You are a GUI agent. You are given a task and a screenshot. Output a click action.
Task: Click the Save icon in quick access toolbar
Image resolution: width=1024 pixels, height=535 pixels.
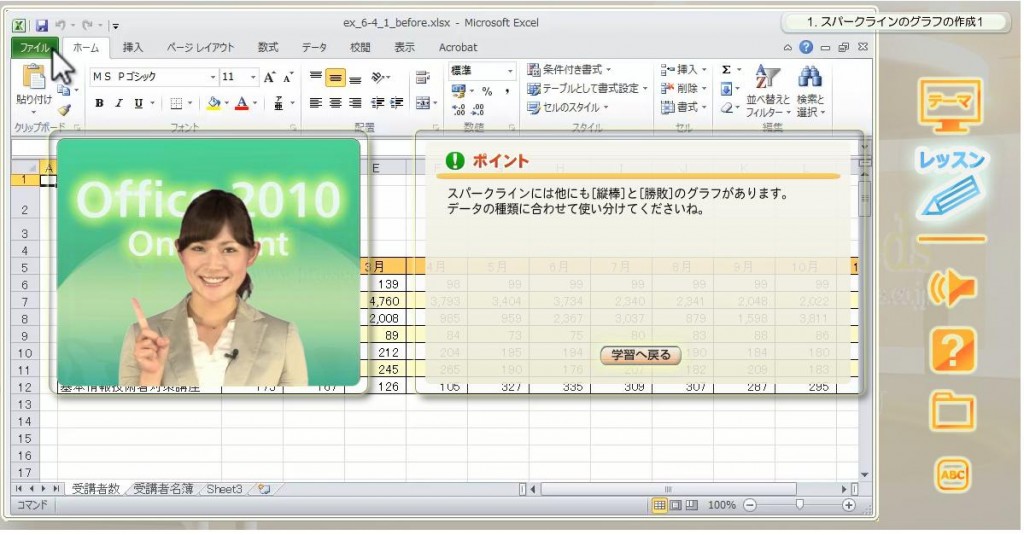[x=41, y=25]
